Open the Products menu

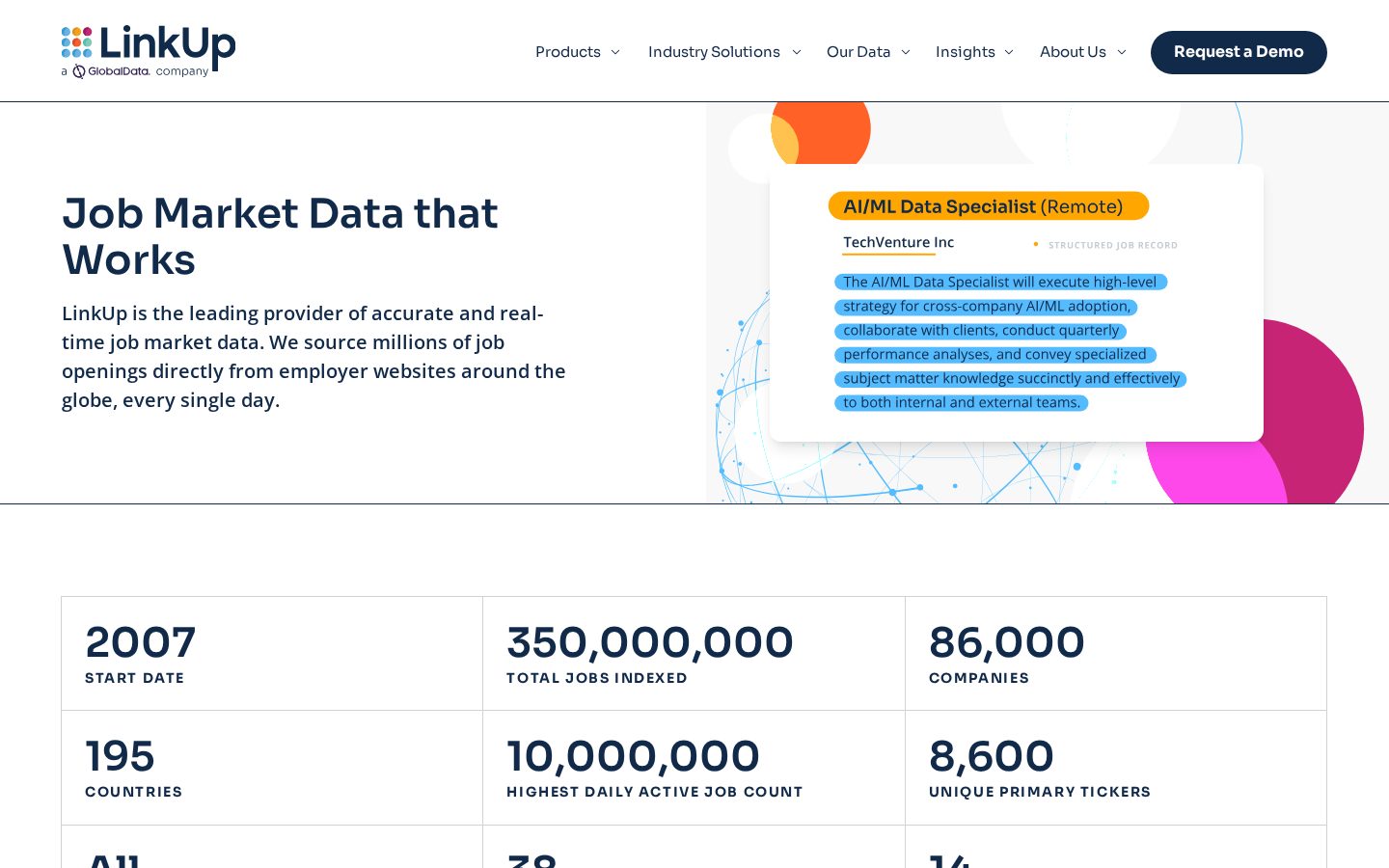568,52
